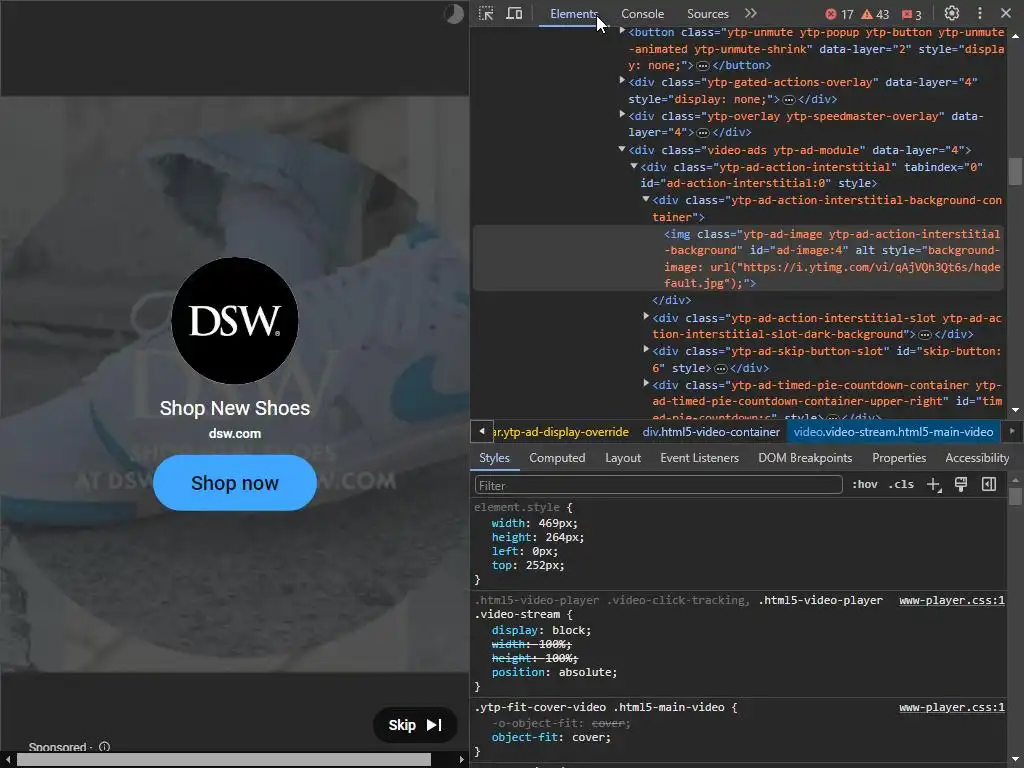Expand the ytp-speedmaster-overlay div

[x=622, y=114]
